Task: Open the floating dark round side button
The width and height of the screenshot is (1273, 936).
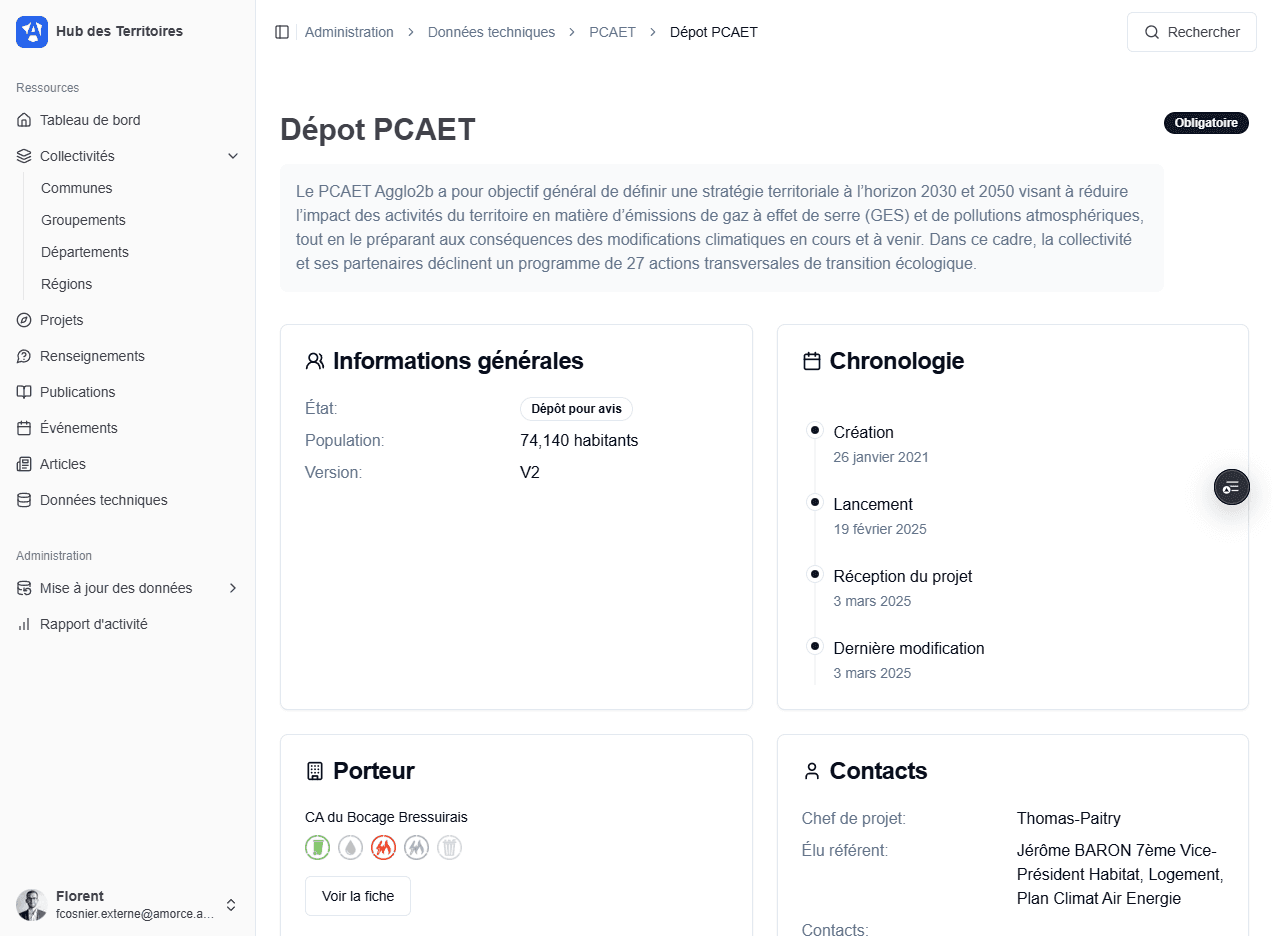Action: (x=1231, y=487)
